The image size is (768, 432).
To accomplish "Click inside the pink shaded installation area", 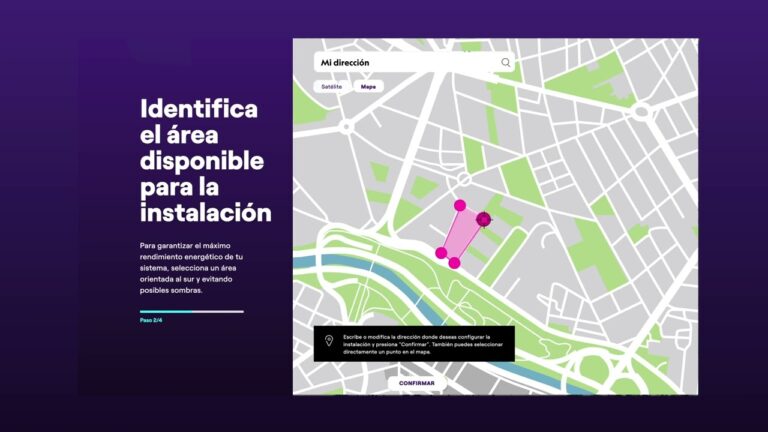I will point(460,235).
